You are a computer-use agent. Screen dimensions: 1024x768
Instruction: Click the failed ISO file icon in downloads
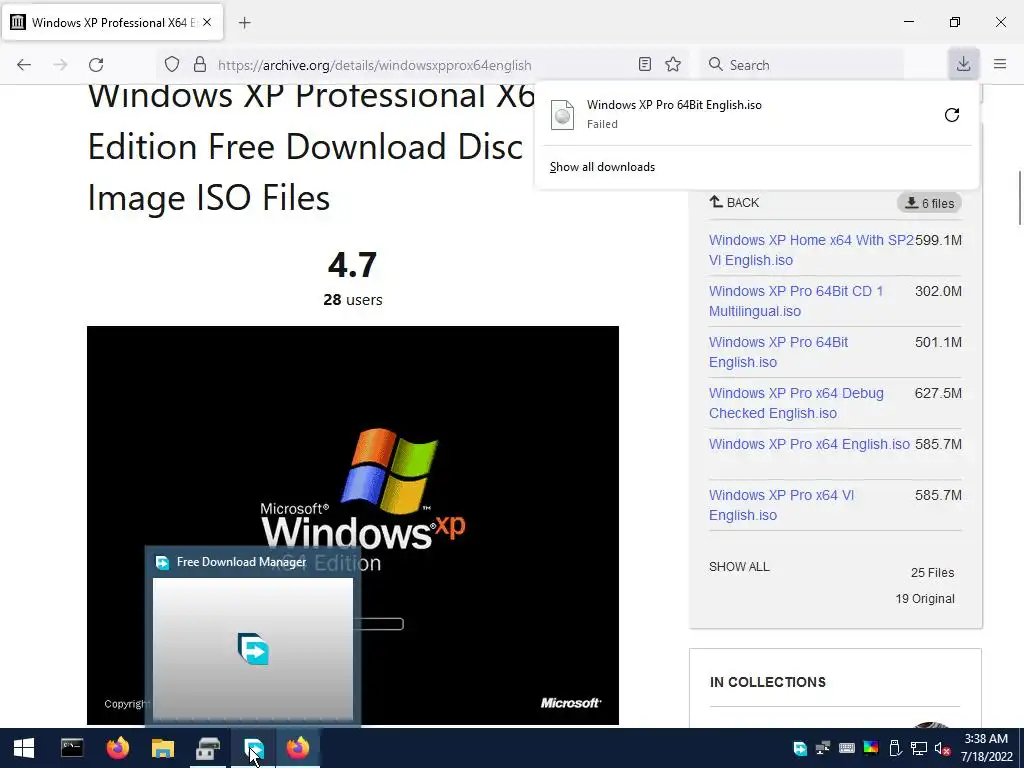click(562, 115)
